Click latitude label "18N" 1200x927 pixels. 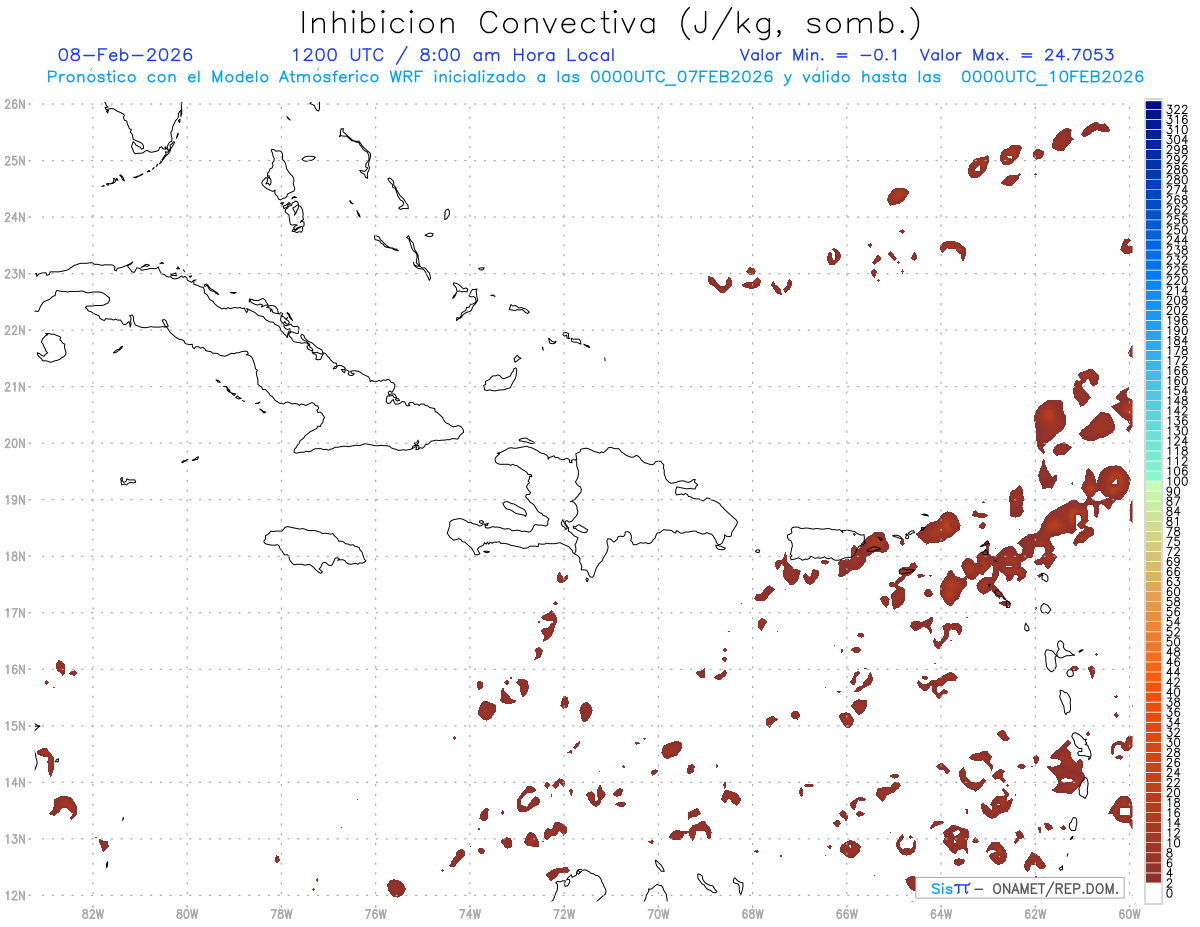(x=15, y=556)
